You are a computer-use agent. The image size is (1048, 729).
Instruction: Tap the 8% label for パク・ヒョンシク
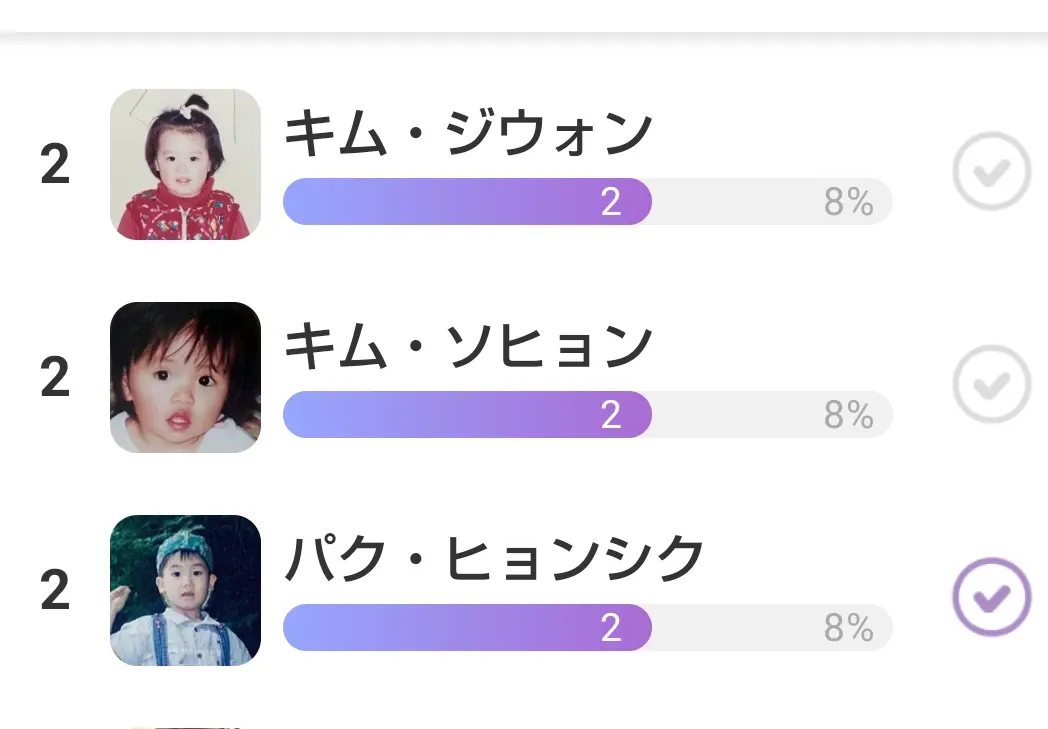[849, 628]
